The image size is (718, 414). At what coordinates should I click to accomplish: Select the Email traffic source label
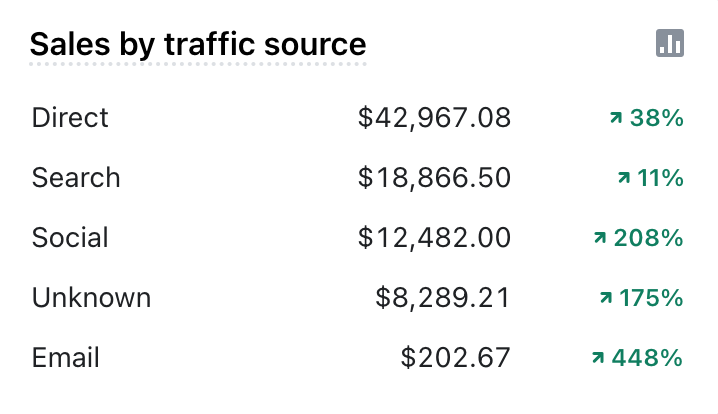tap(66, 358)
